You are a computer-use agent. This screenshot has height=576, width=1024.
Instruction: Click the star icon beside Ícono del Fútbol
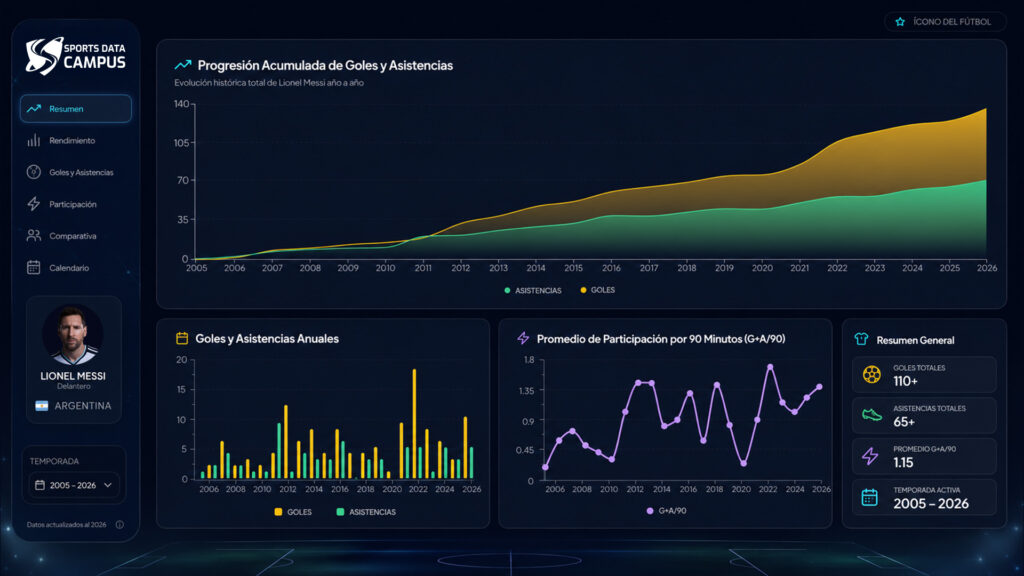click(x=901, y=22)
